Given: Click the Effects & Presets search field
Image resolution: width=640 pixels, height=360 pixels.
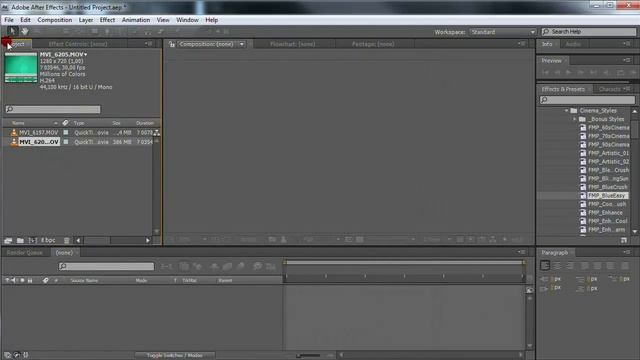Looking at the screenshot, I should [x=587, y=100].
